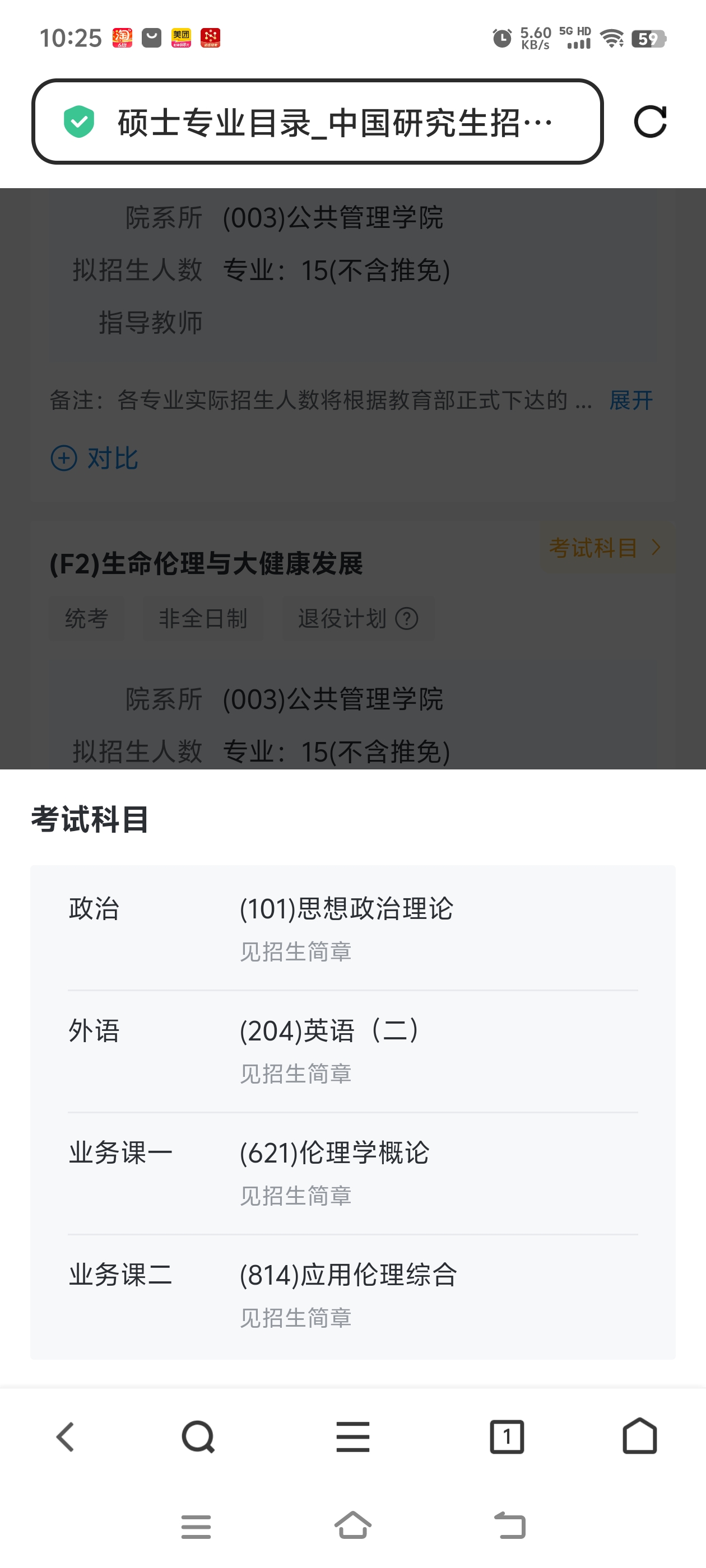Go back with browser back arrow

65,1436
